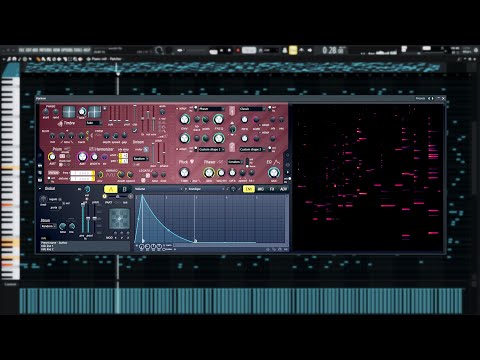Open the Unison Random type dropdown
The width and height of the screenshot is (480, 360).
click(141, 159)
